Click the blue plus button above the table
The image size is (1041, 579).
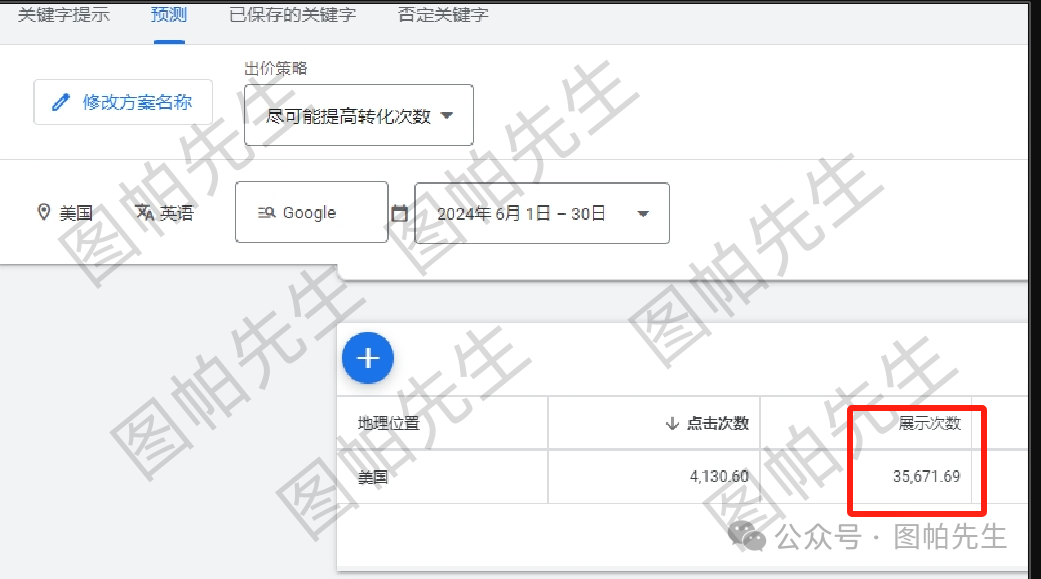click(x=368, y=358)
